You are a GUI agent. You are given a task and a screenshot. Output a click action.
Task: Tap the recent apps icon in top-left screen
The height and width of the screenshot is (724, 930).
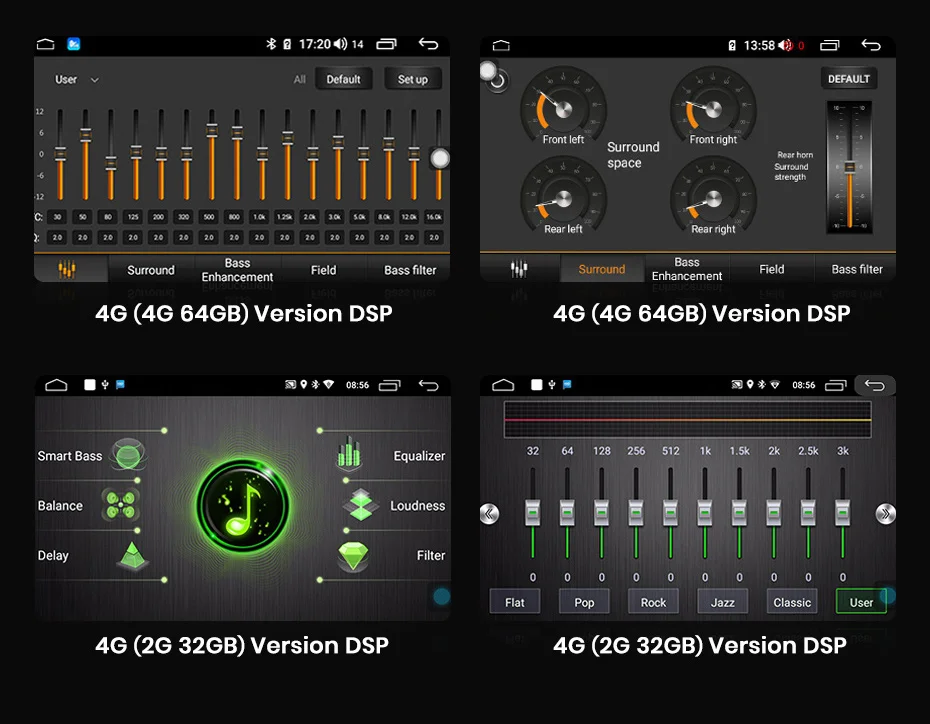[386, 43]
